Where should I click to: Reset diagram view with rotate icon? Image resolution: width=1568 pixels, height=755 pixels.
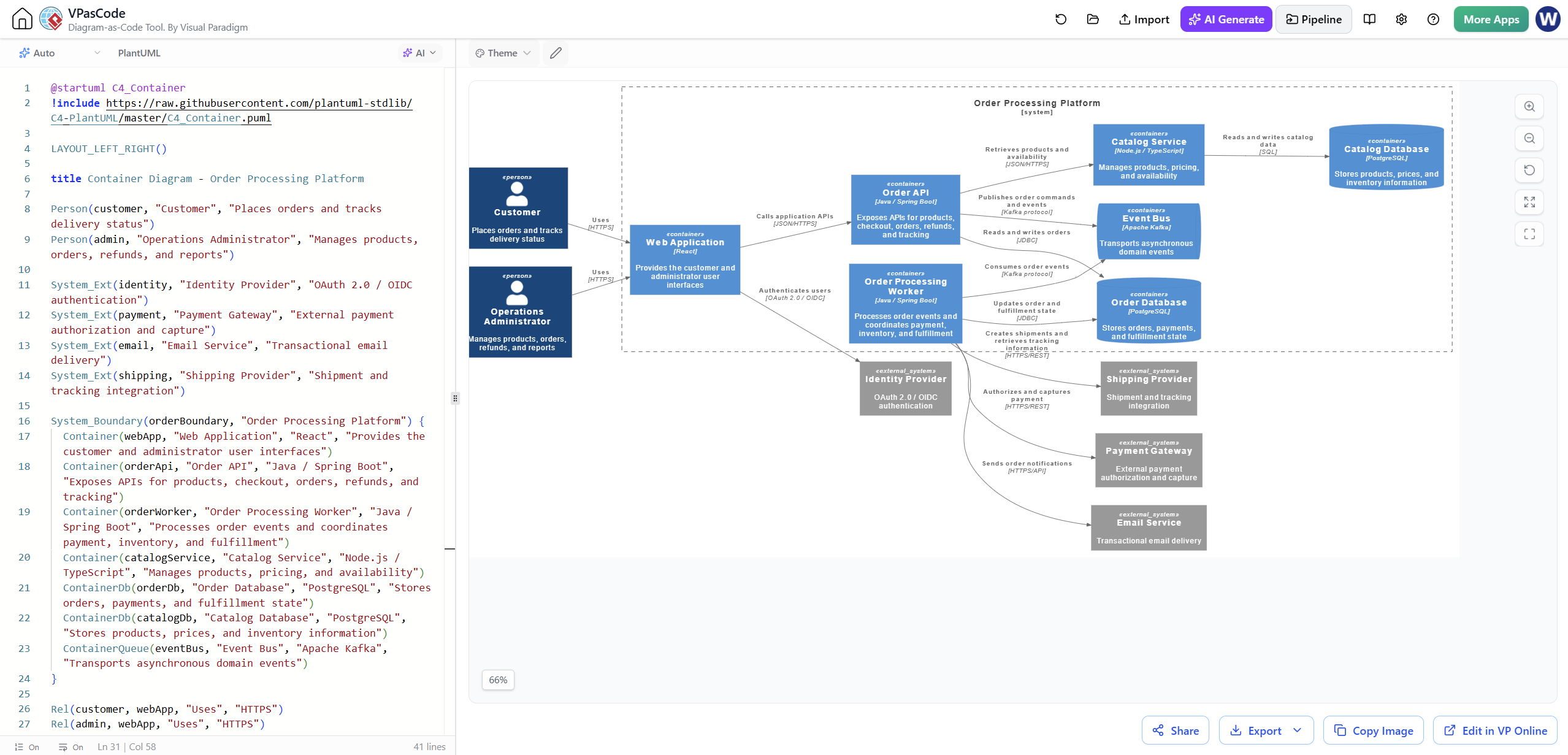click(x=1529, y=171)
